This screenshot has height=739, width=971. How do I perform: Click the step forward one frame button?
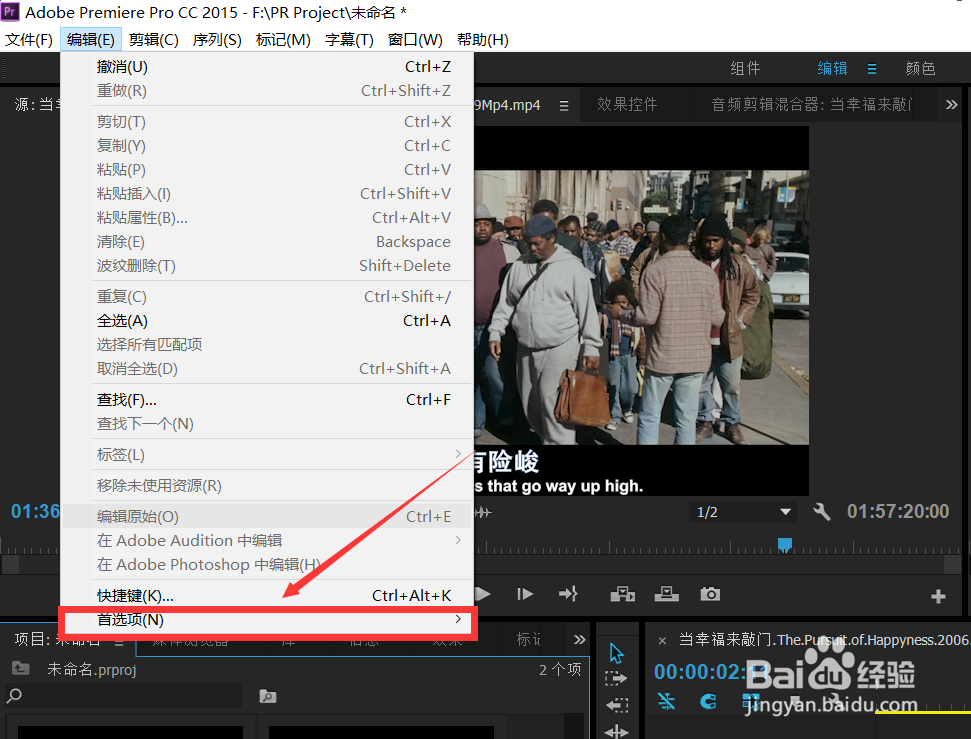525,595
